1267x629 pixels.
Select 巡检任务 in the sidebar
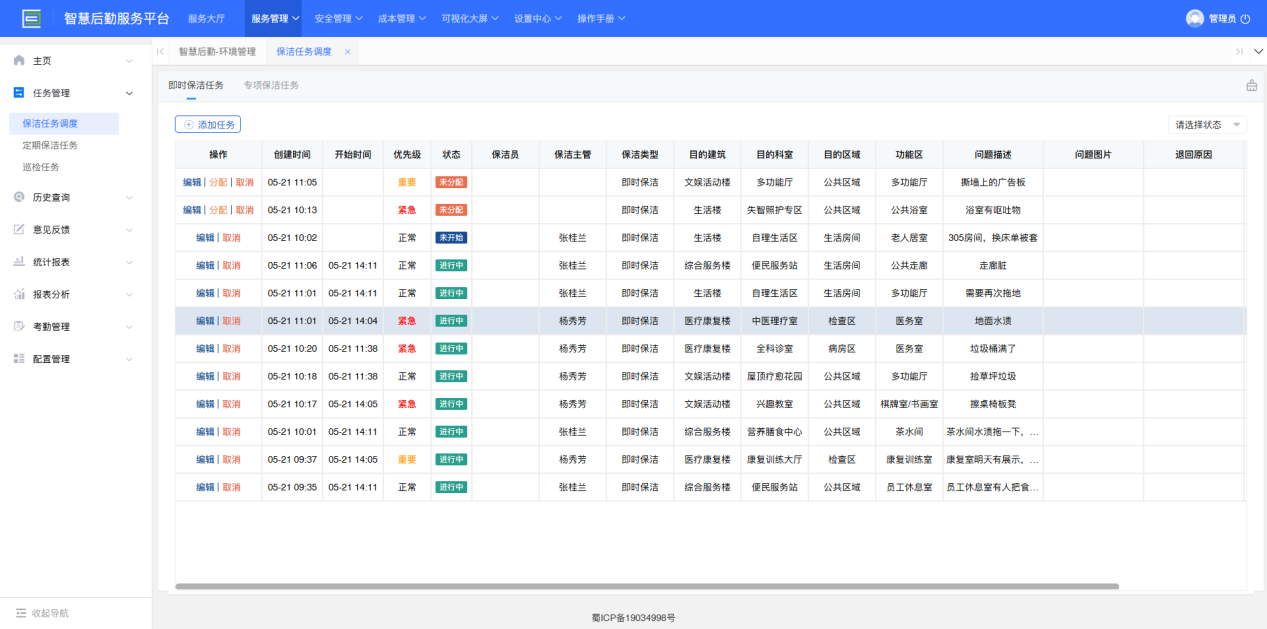pyautogui.click(x=41, y=167)
